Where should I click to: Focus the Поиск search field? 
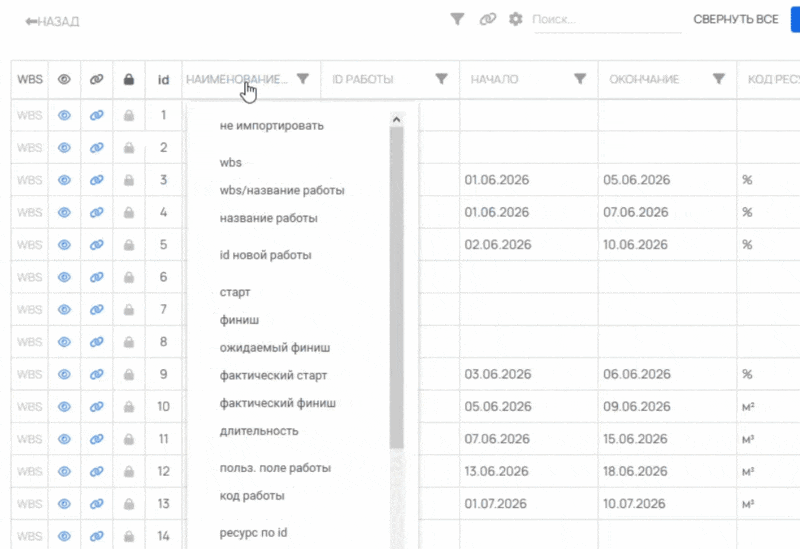[607, 19]
